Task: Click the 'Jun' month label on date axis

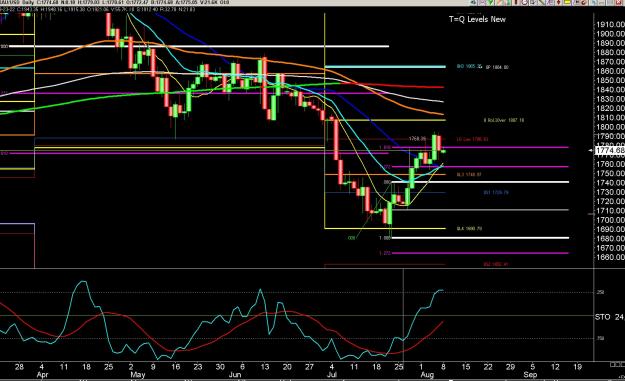Action: [x=235, y=375]
